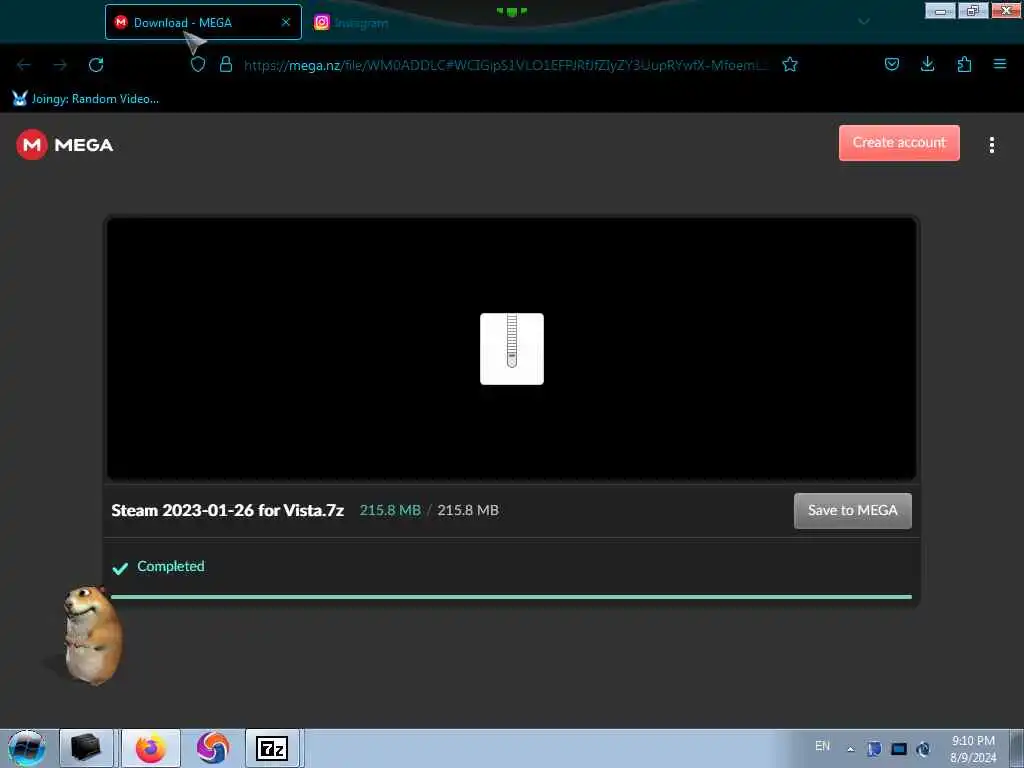Viewport: 1024px width, 768px height.
Task: Open the browser hamburger menu
Action: click(x=1000, y=64)
